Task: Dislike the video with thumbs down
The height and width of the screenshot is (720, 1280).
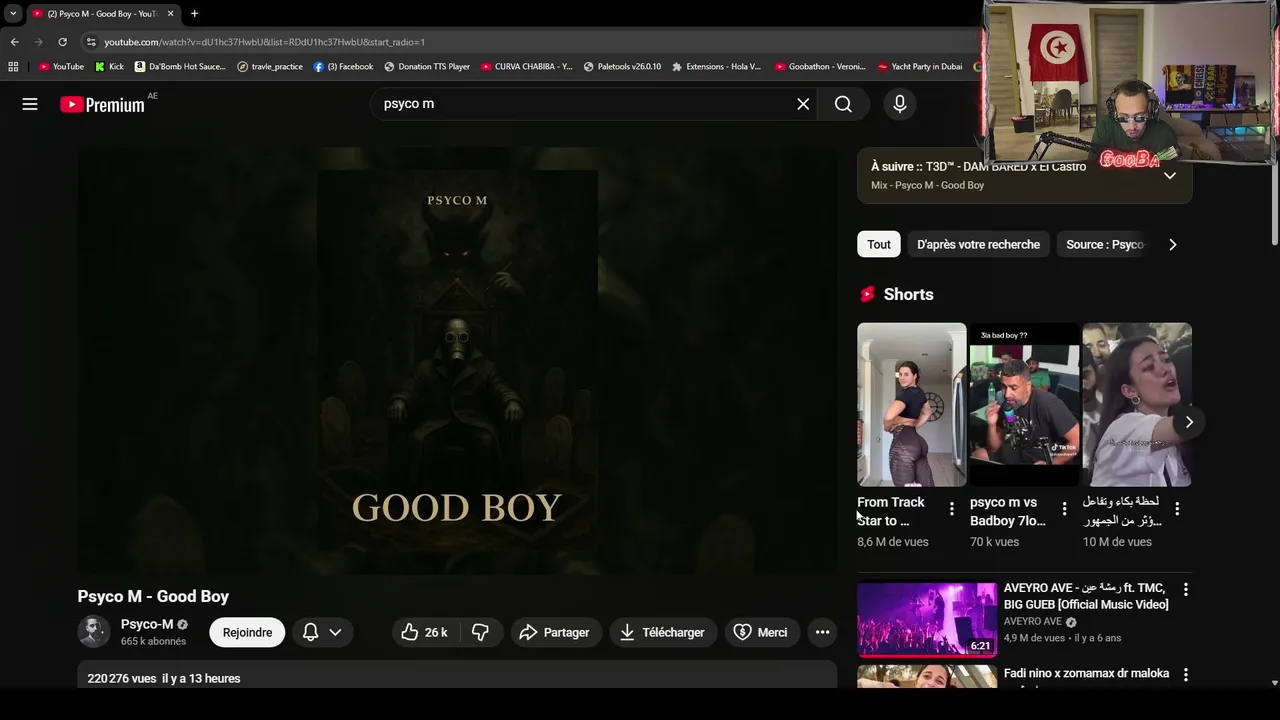Action: point(480,632)
